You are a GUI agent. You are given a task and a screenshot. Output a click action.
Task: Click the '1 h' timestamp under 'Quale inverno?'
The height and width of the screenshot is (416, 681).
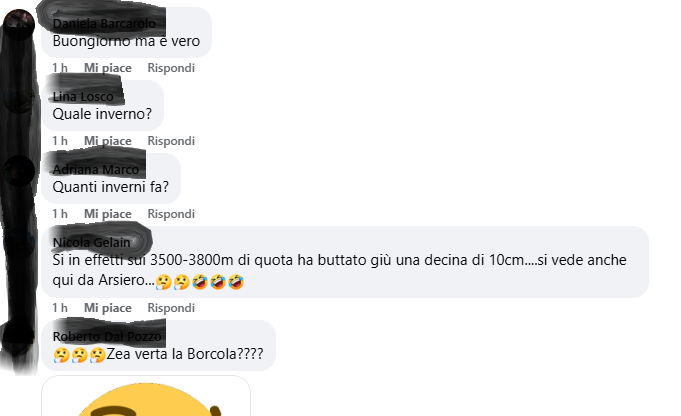pyautogui.click(x=60, y=141)
